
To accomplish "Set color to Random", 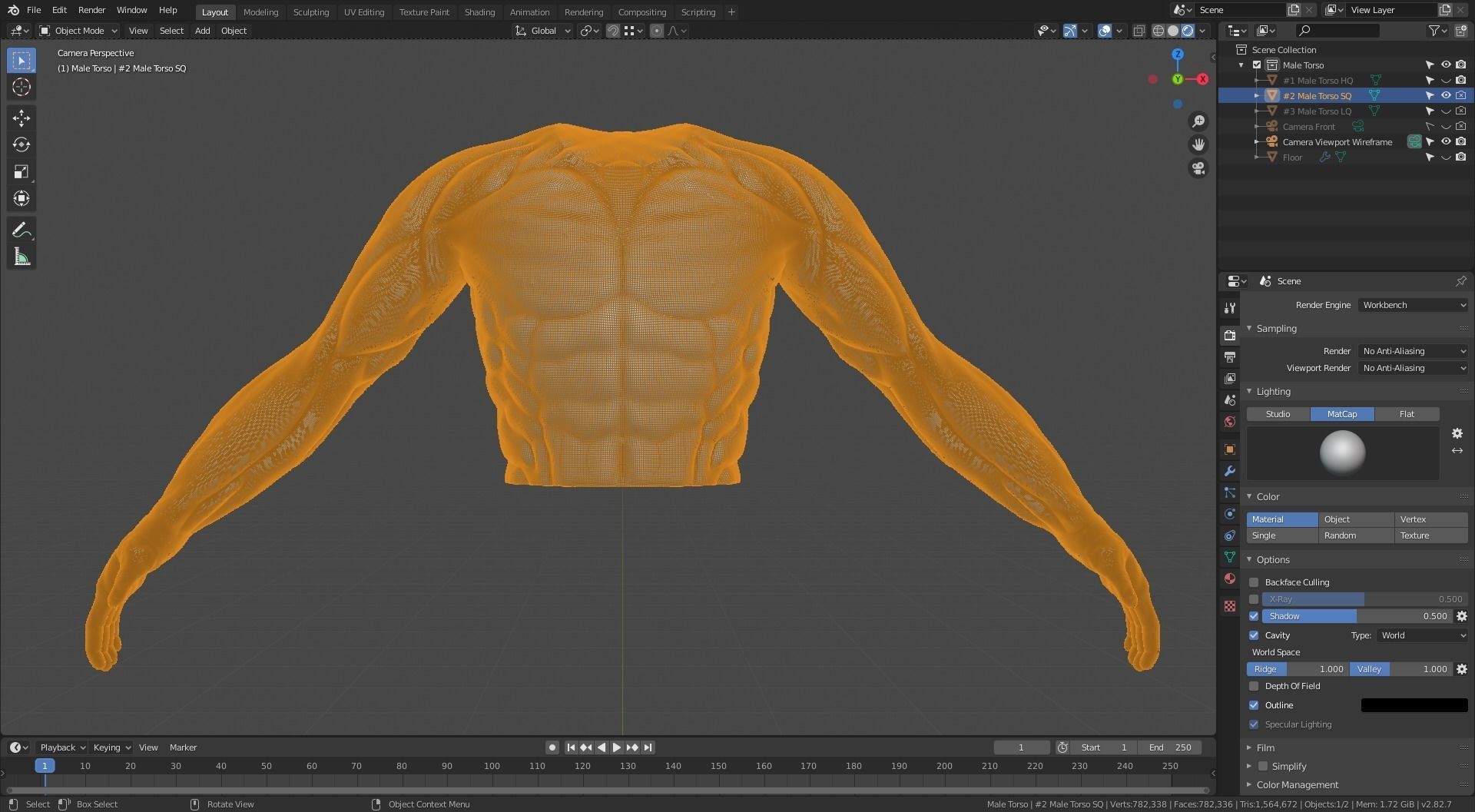I will pos(1356,535).
